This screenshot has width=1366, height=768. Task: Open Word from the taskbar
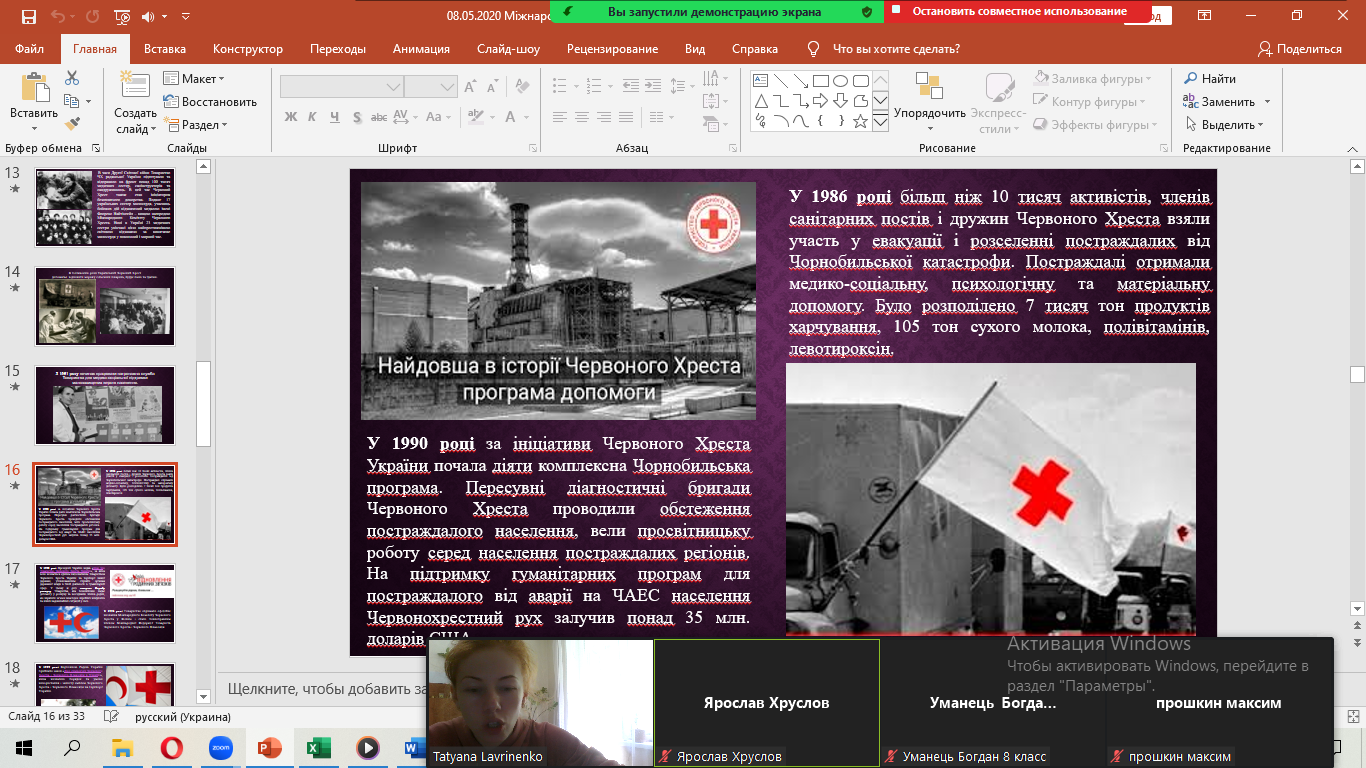(413, 747)
